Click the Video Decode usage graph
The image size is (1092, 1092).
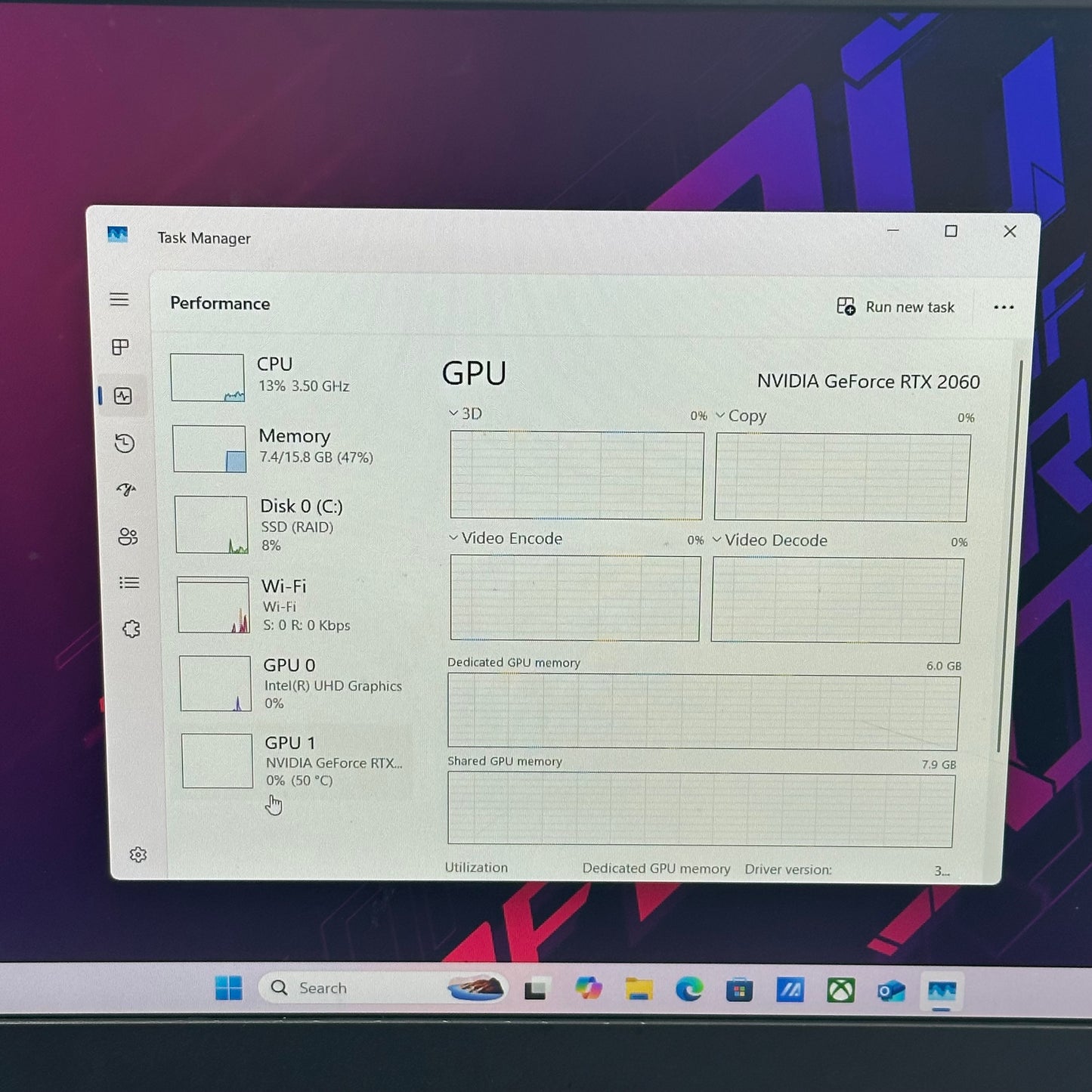[x=837, y=601]
